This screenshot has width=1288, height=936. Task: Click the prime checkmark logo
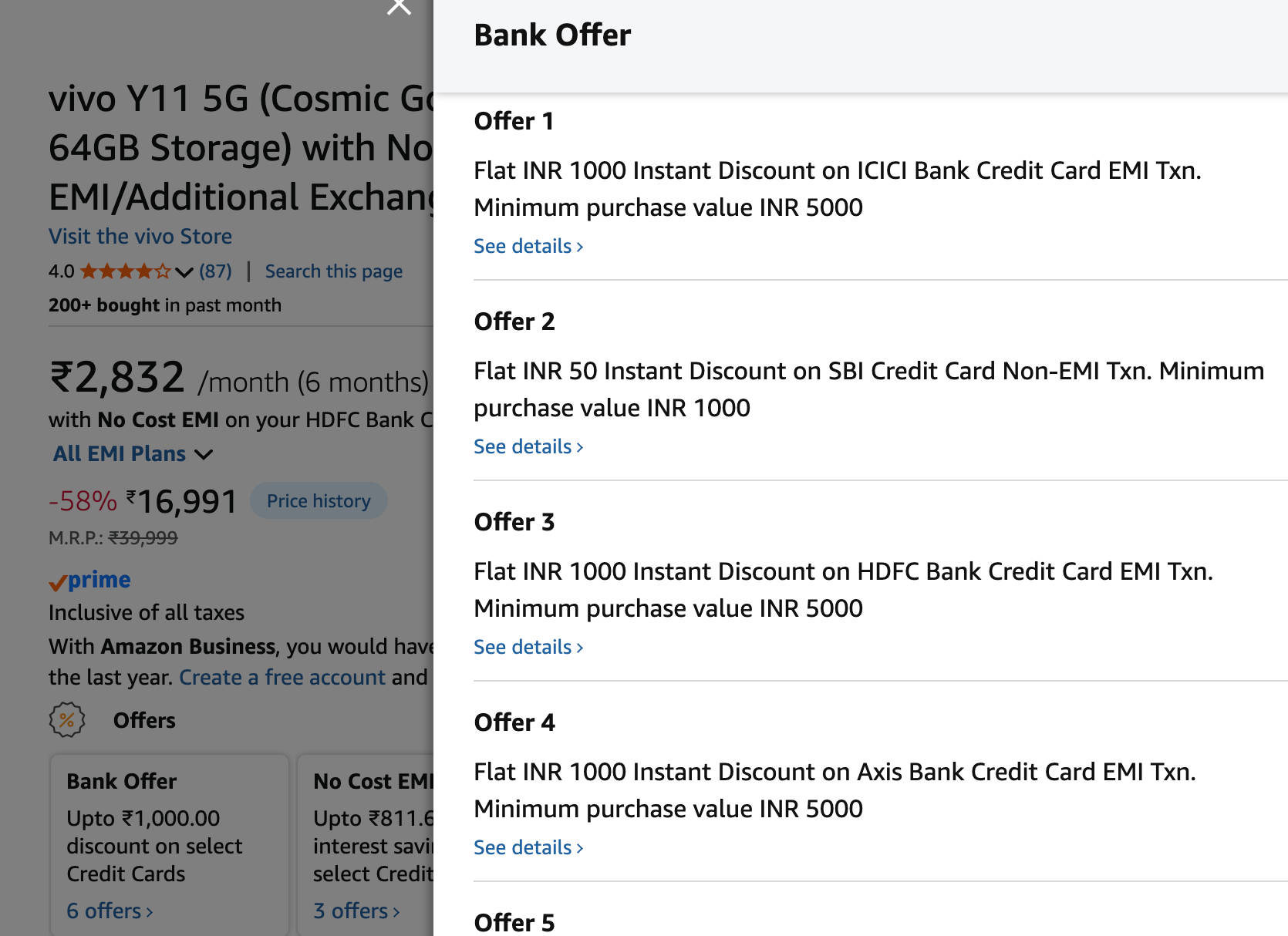(x=89, y=581)
